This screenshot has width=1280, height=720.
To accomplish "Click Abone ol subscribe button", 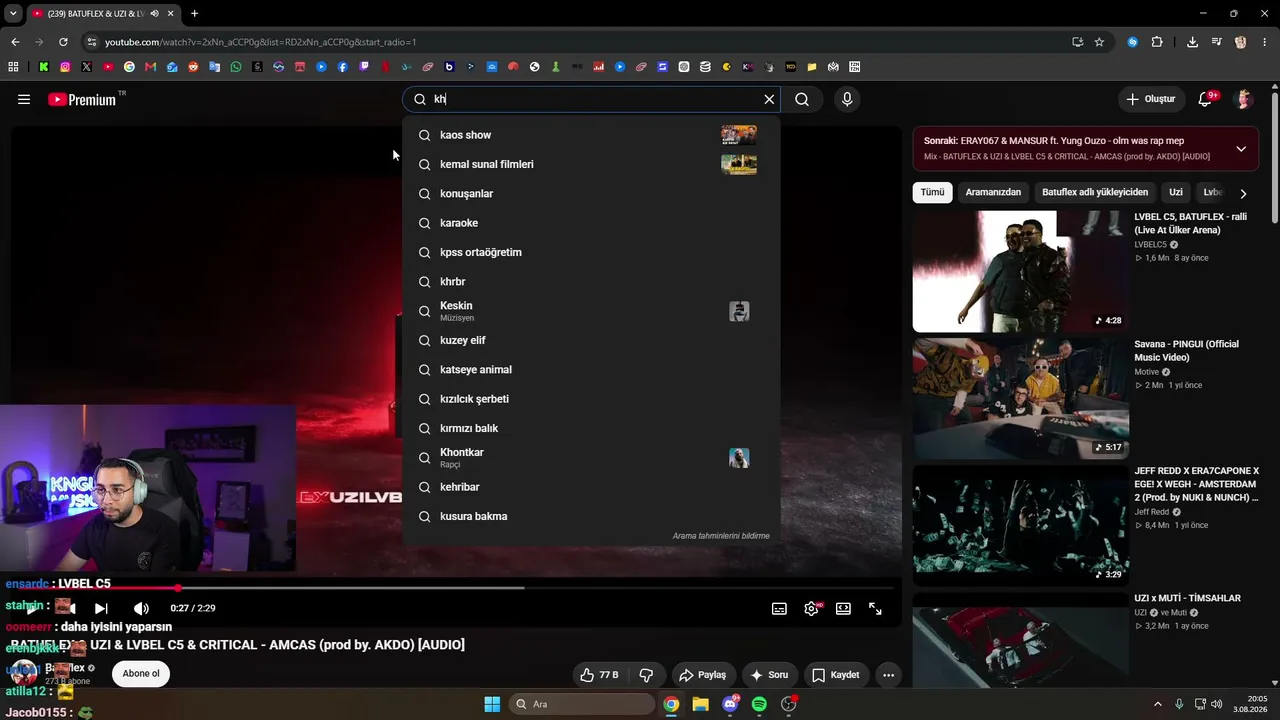I will (141, 674).
